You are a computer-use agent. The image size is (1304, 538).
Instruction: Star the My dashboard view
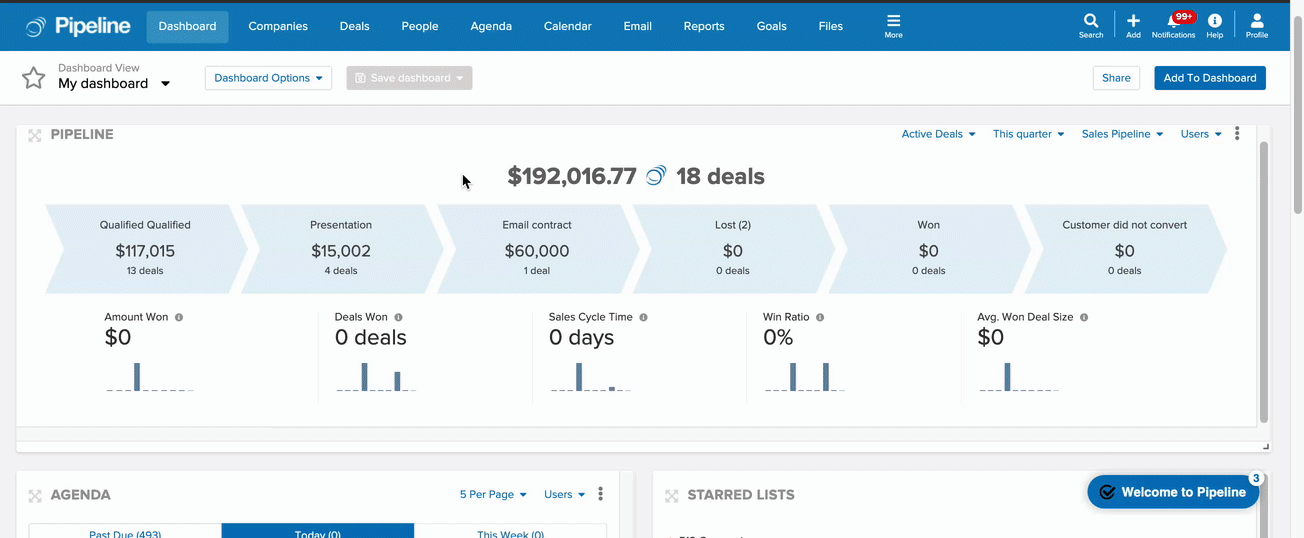pyautogui.click(x=34, y=78)
